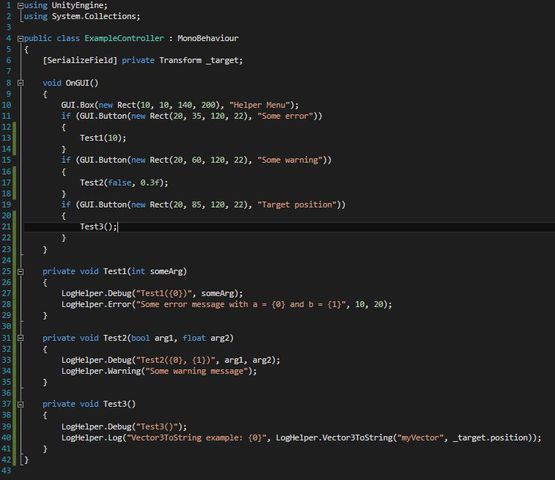The image size is (555, 480).
Task: Click the Test1(10) method call
Action: 103,138
